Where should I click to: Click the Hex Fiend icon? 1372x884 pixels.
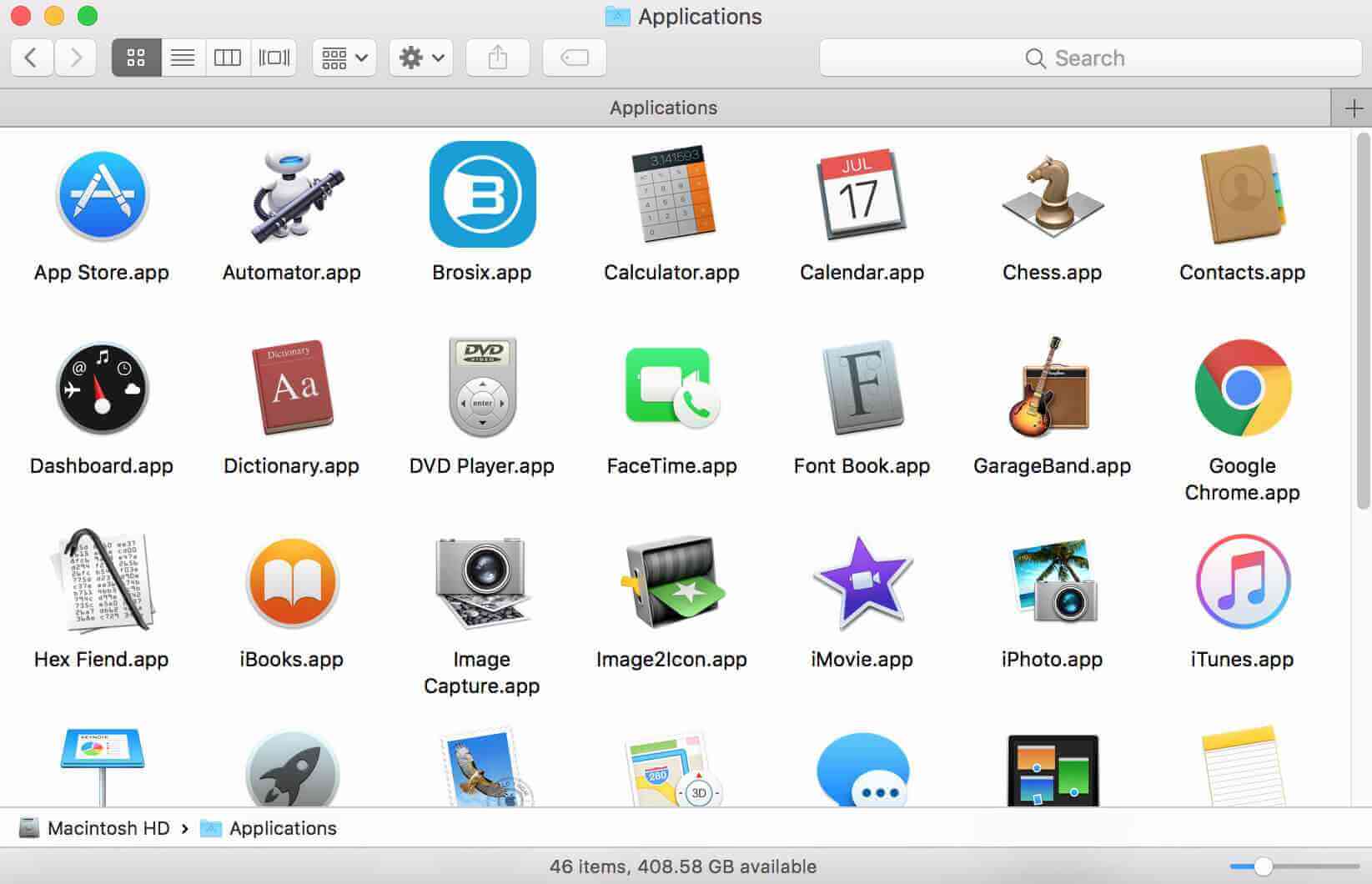(102, 581)
